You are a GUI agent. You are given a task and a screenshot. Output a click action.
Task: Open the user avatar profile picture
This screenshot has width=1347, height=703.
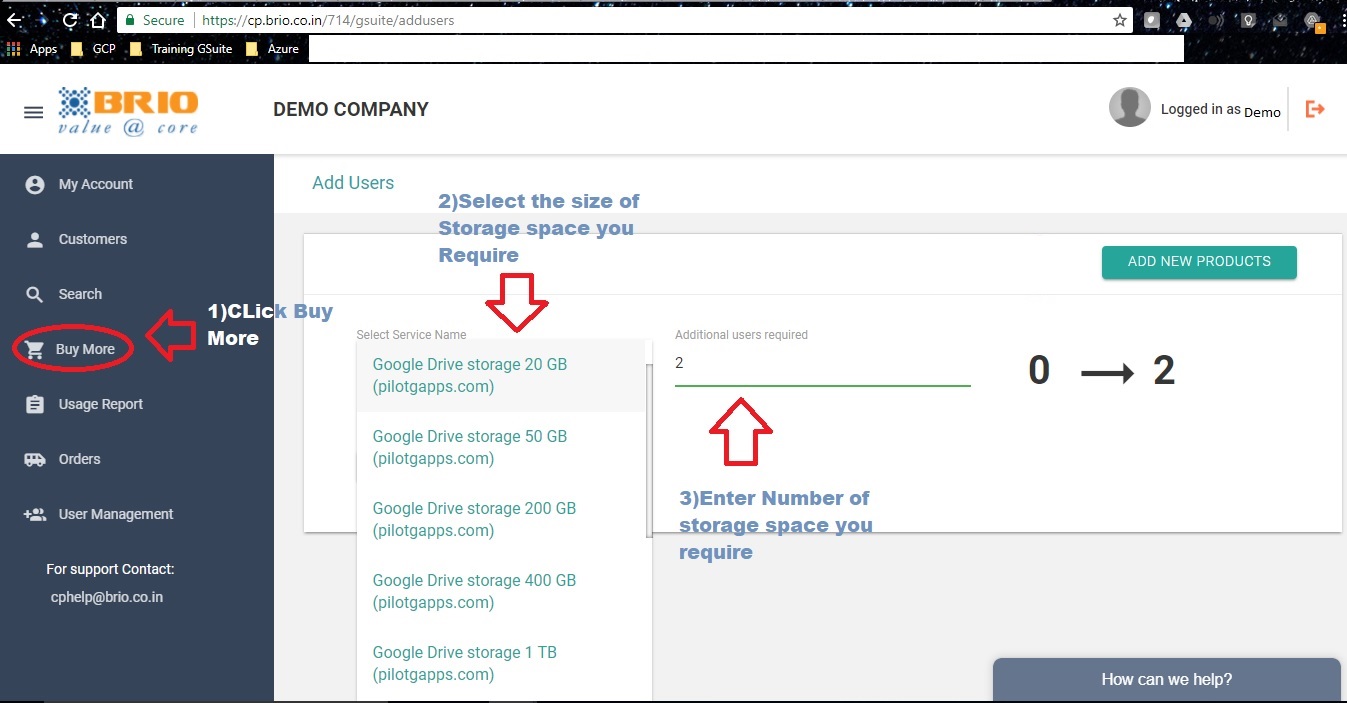[x=1130, y=107]
